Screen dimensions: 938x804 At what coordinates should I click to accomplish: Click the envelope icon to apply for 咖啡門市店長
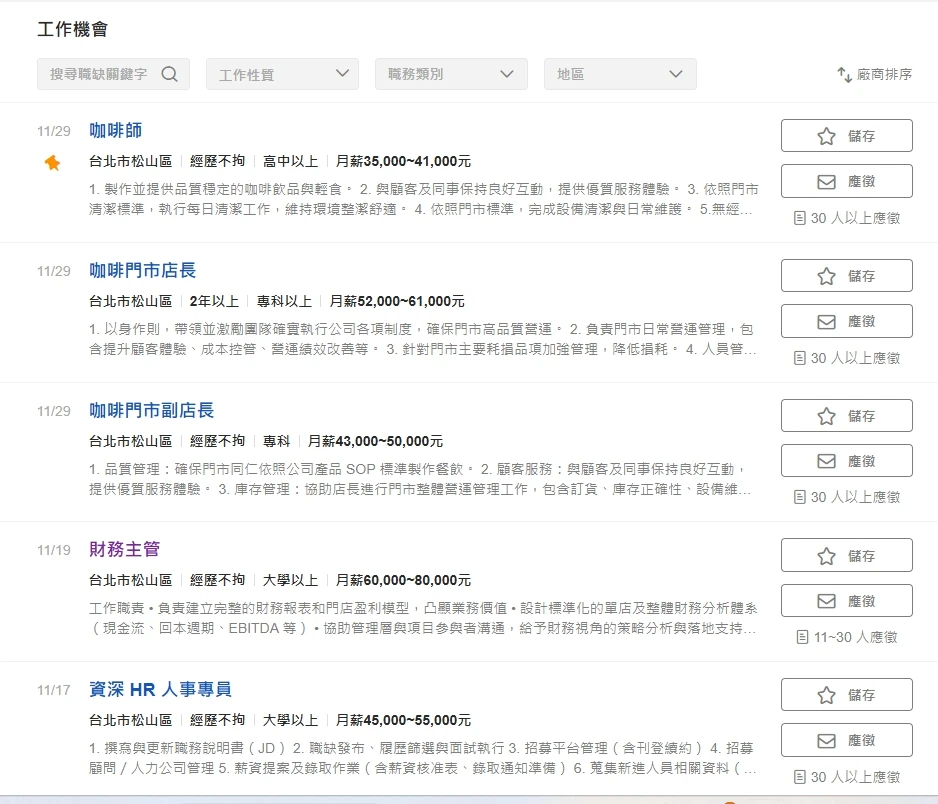coord(826,322)
